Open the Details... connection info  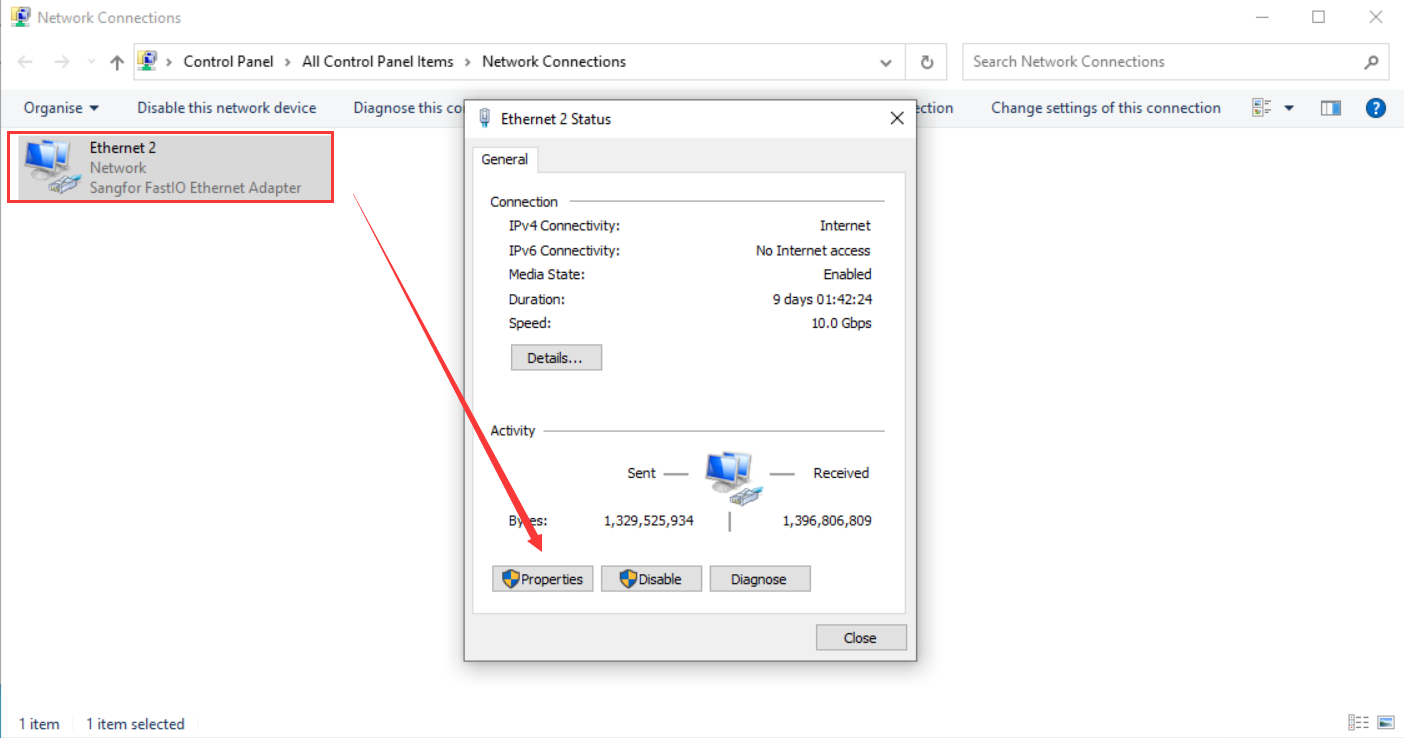pos(556,357)
